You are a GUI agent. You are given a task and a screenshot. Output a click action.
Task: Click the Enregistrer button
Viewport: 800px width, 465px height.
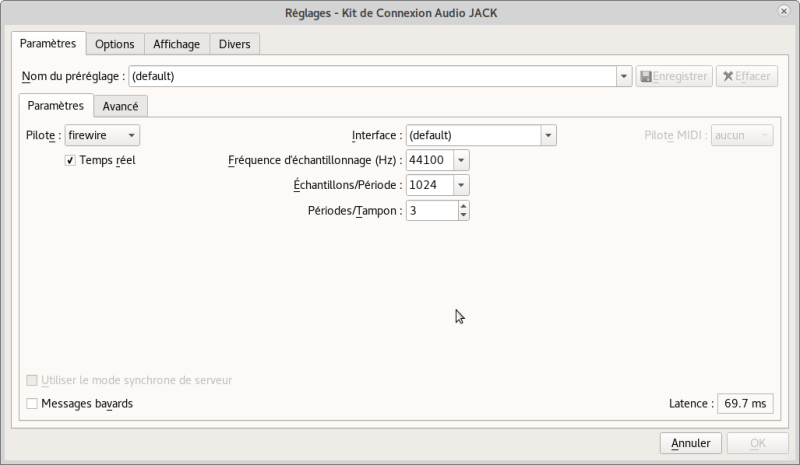pyautogui.click(x=673, y=76)
